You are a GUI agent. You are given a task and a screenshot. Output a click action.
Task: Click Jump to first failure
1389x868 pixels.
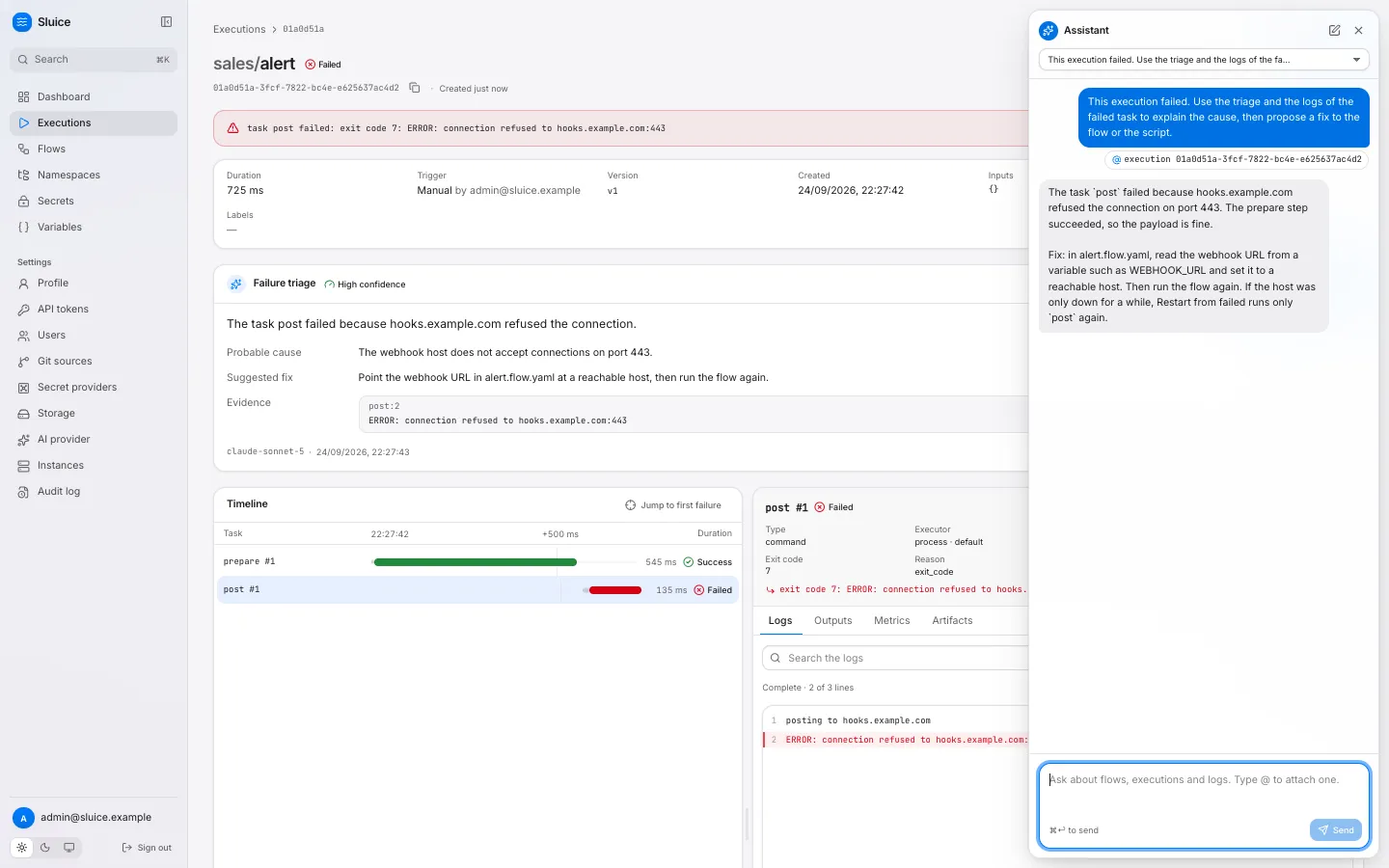click(673, 505)
